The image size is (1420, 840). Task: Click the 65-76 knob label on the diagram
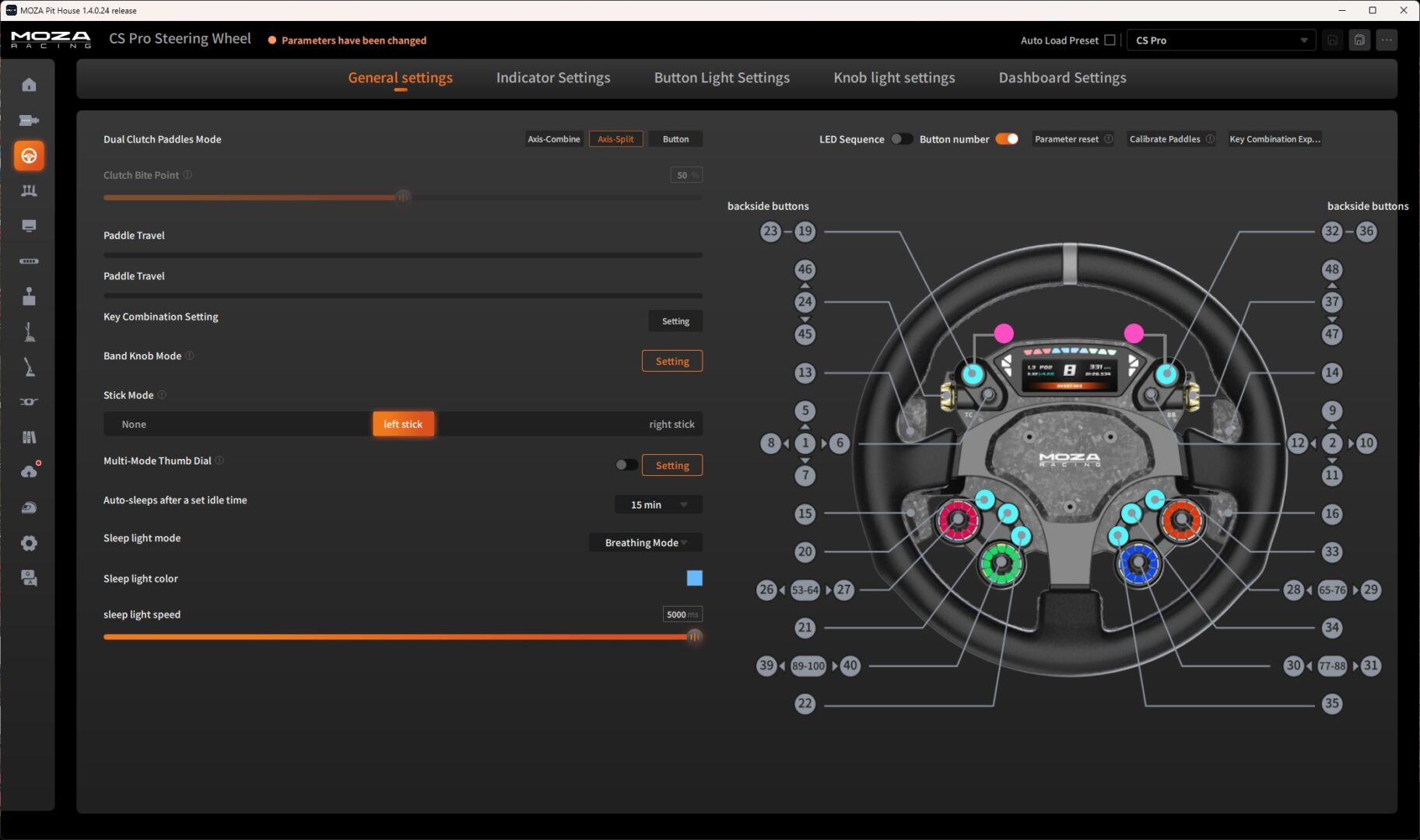[1332, 590]
